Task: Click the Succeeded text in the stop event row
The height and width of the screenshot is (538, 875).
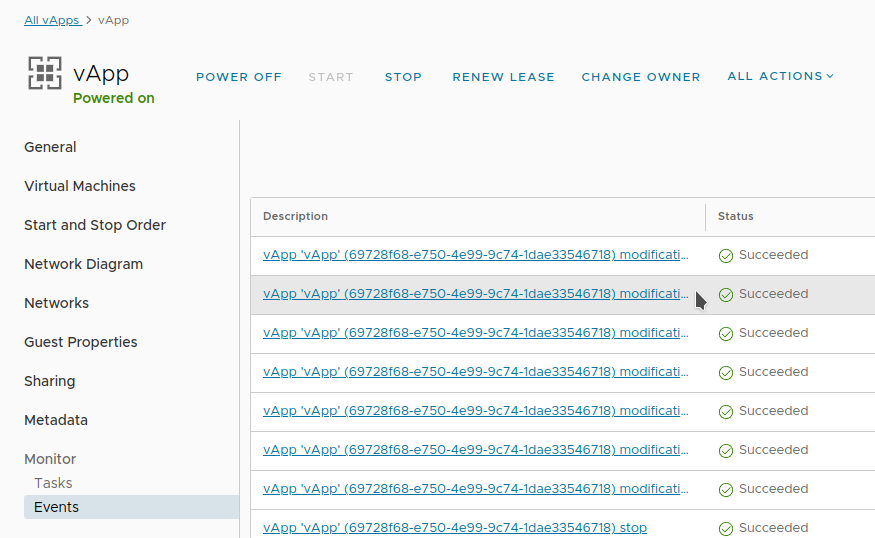Action: click(773, 527)
